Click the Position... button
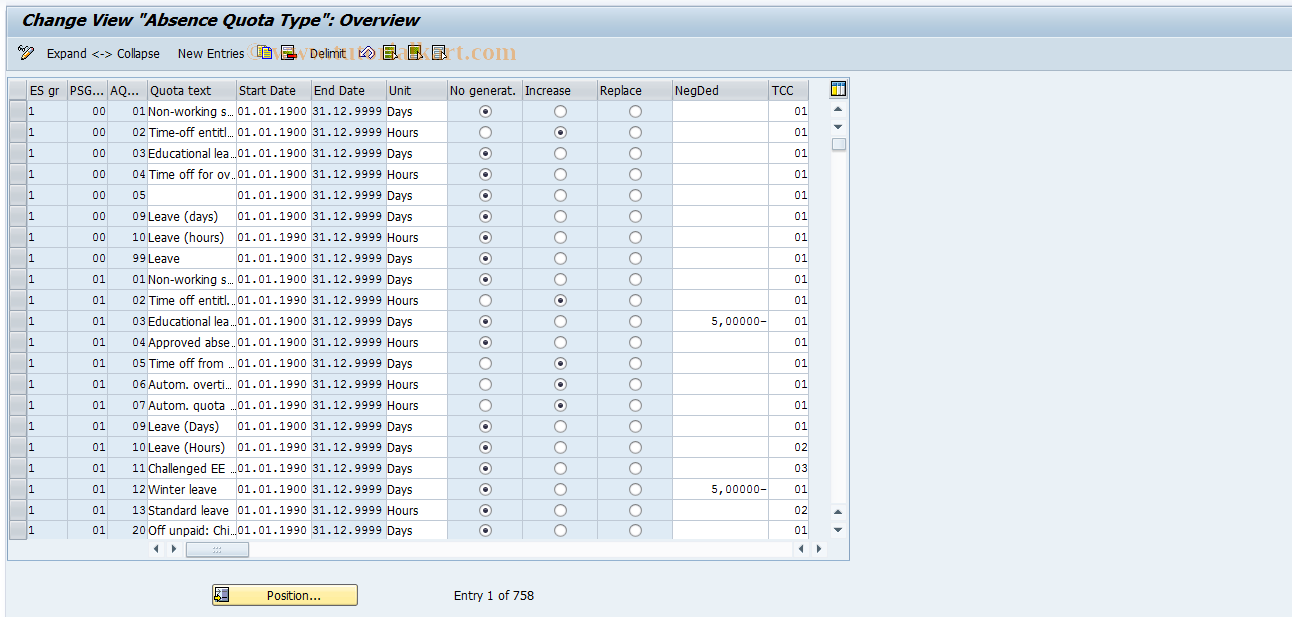Image resolution: width=1292 pixels, height=617 pixels. point(285,595)
